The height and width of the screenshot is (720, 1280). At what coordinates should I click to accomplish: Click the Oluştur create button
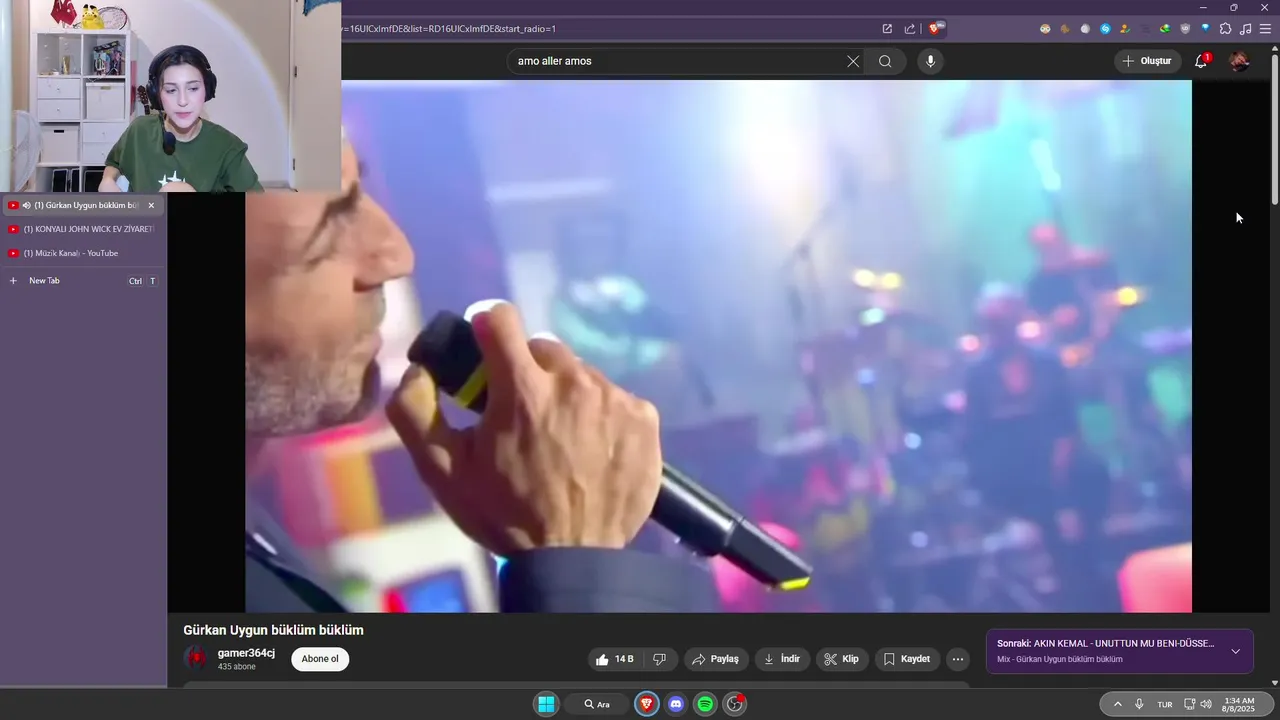[1147, 61]
